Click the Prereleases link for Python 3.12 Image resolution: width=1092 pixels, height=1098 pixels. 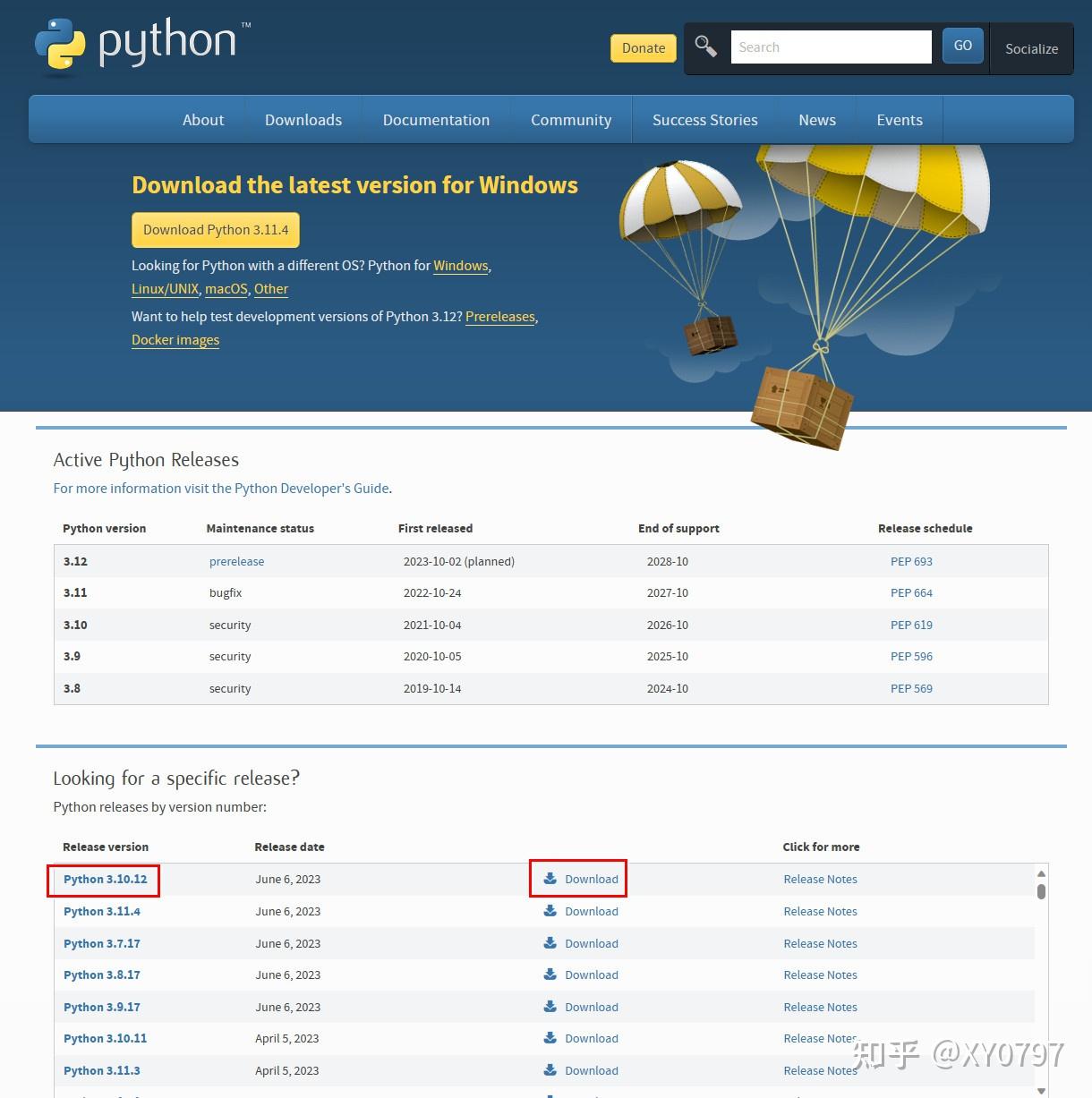pos(499,316)
